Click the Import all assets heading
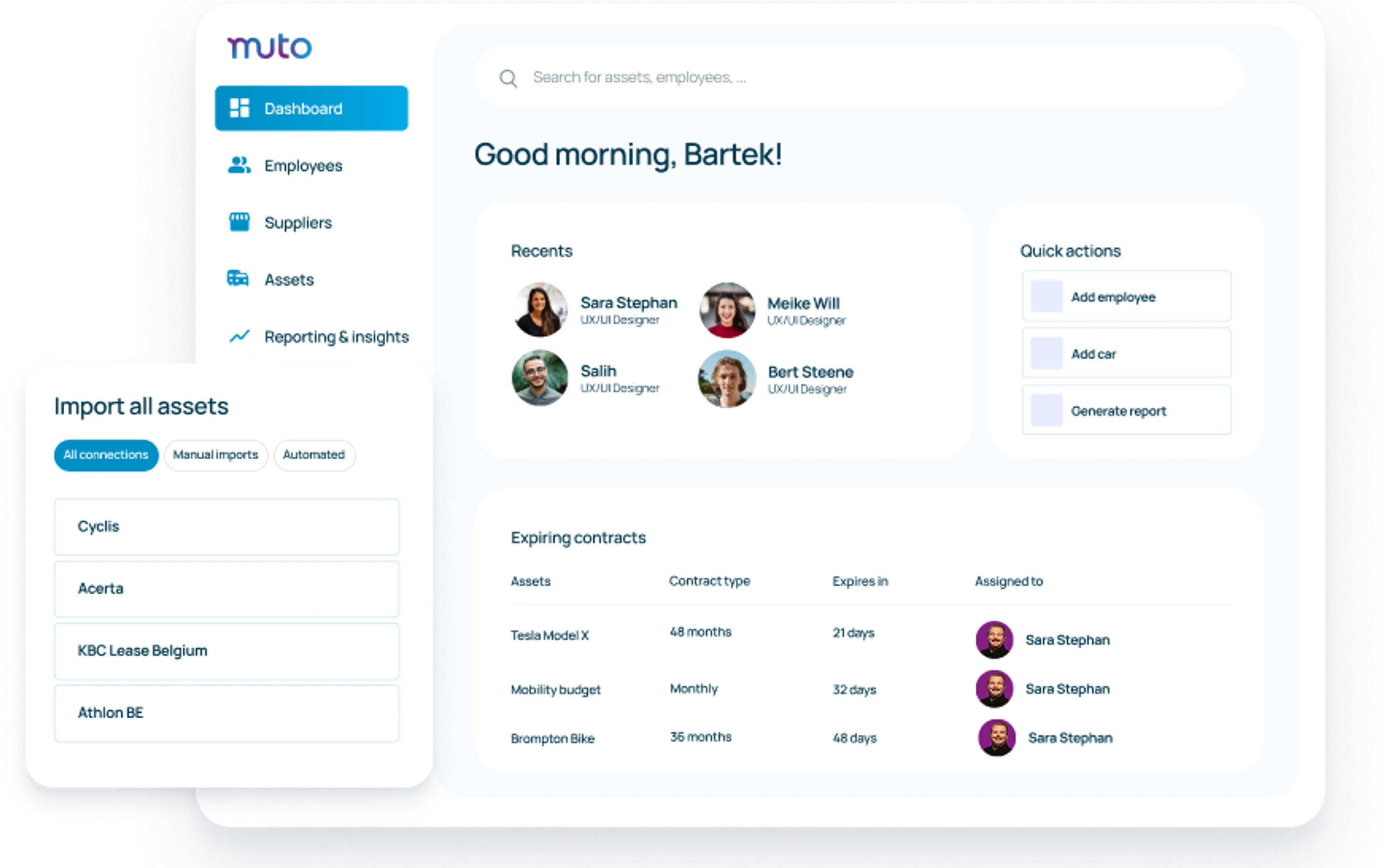 click(141, 406)
